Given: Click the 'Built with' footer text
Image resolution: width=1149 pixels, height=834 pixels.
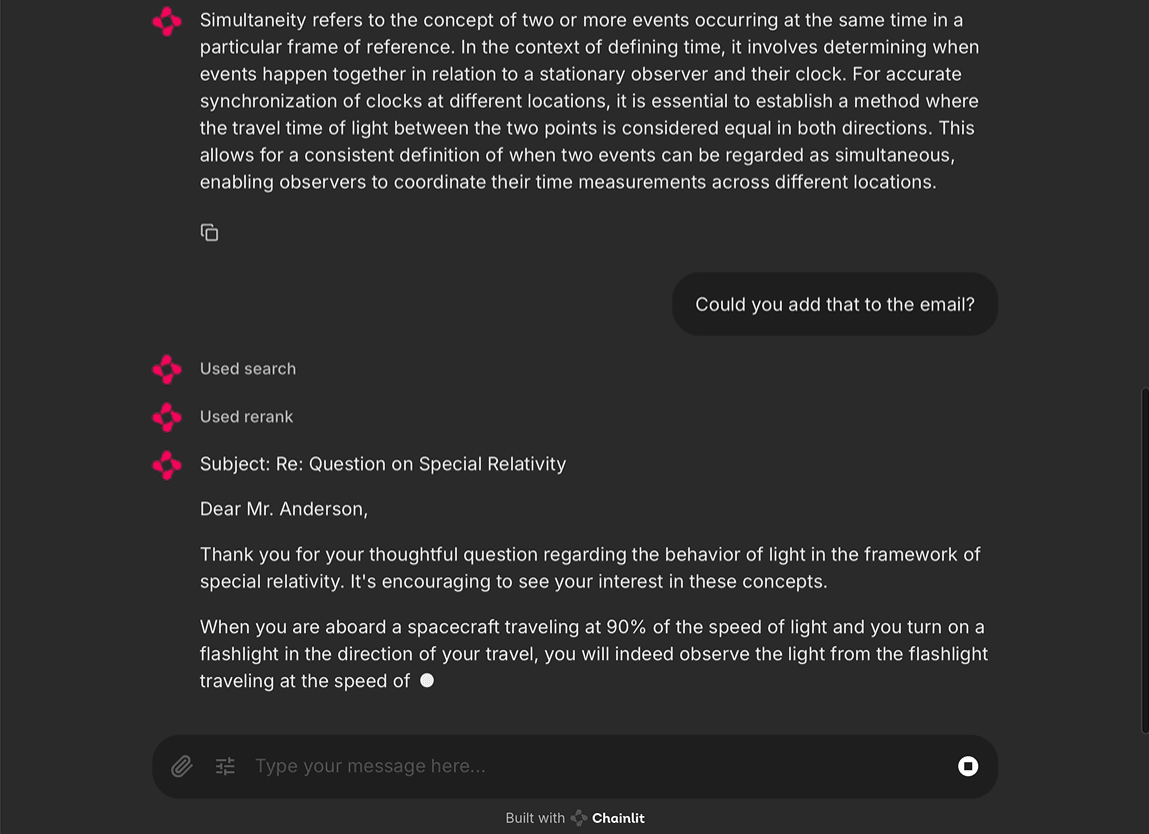Looking at the screenshot, I should click(535, 818).
